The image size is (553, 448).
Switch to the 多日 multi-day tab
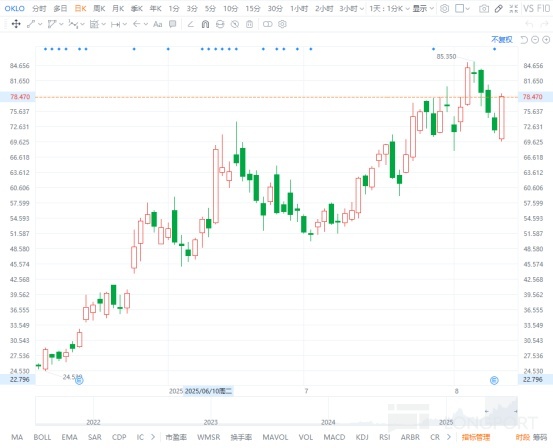click(60, 8)
